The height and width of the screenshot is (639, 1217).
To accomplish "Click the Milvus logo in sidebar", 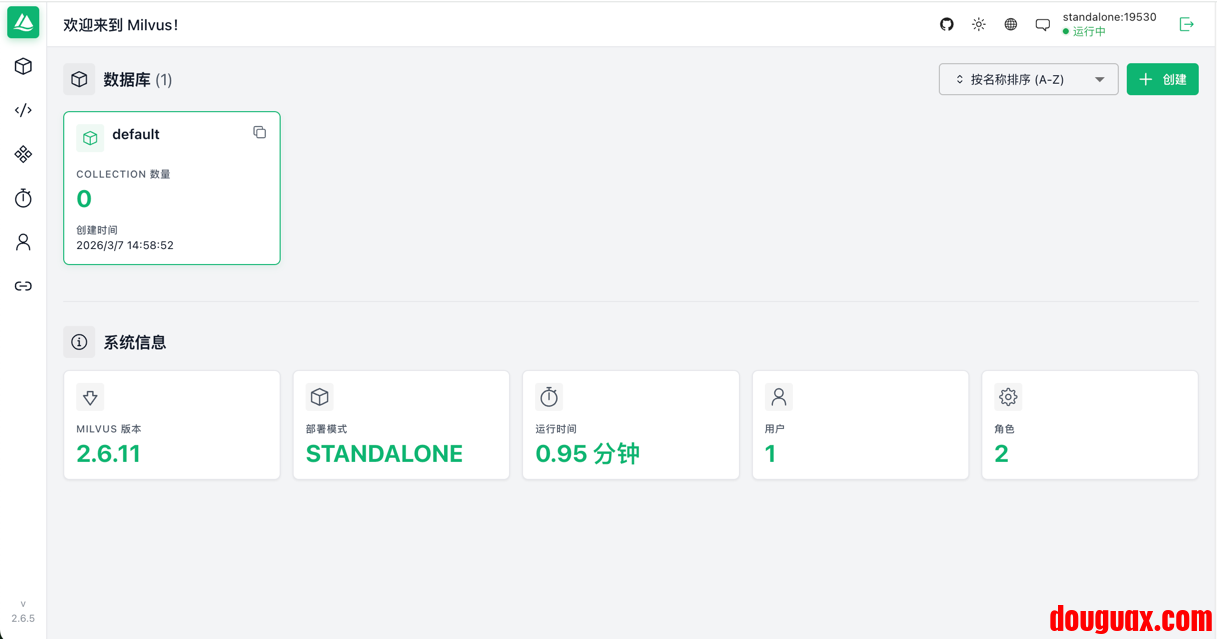I will [x=23, y=22].
